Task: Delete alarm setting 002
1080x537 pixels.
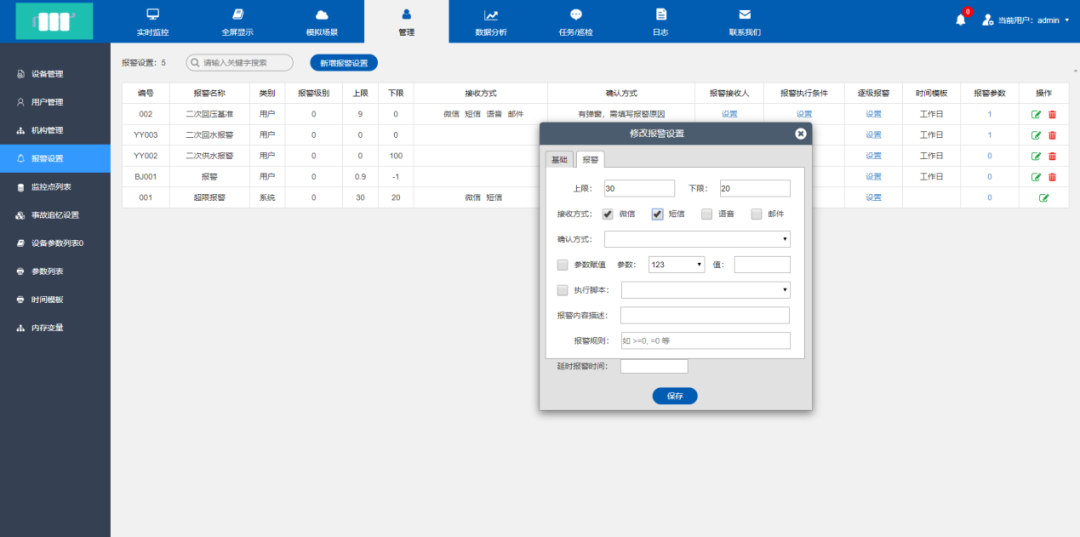Action: pyautogui.click(x=1052, y=114)
